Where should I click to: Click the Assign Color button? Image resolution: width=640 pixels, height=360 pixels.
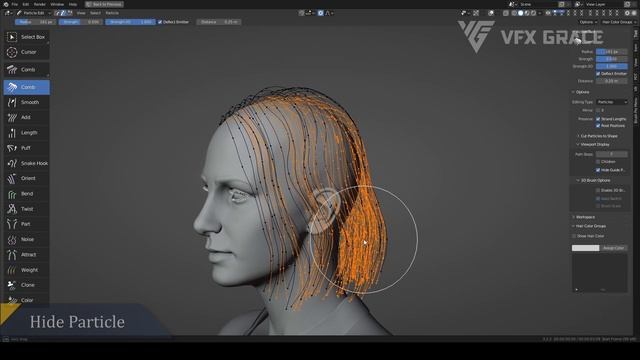tap(613, 248)
